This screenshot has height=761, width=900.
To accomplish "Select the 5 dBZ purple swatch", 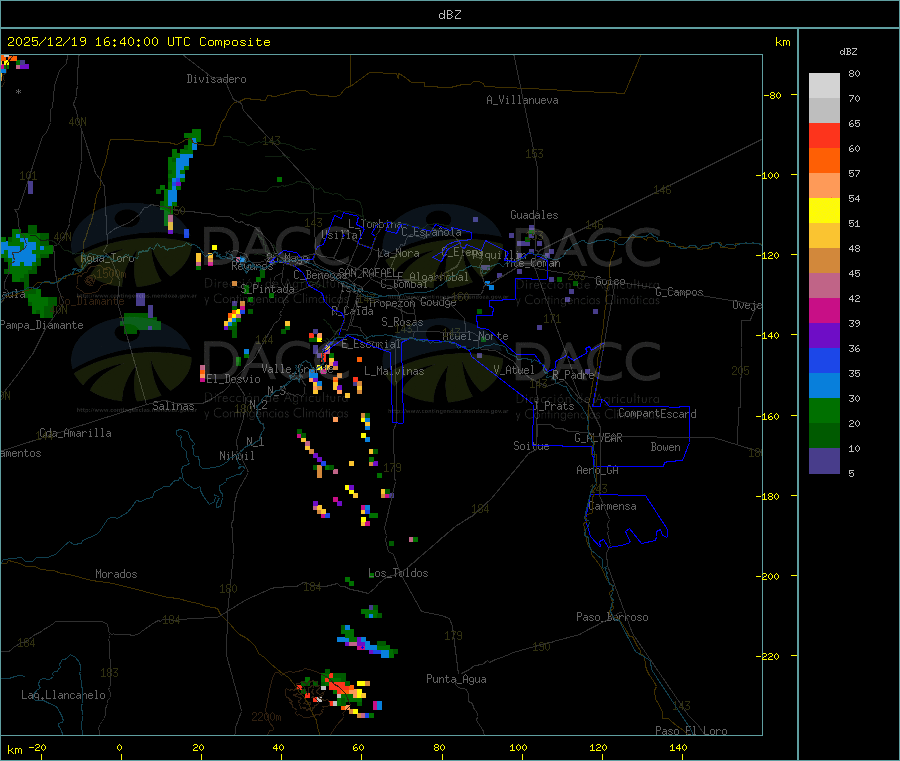I will pos(824,461).
